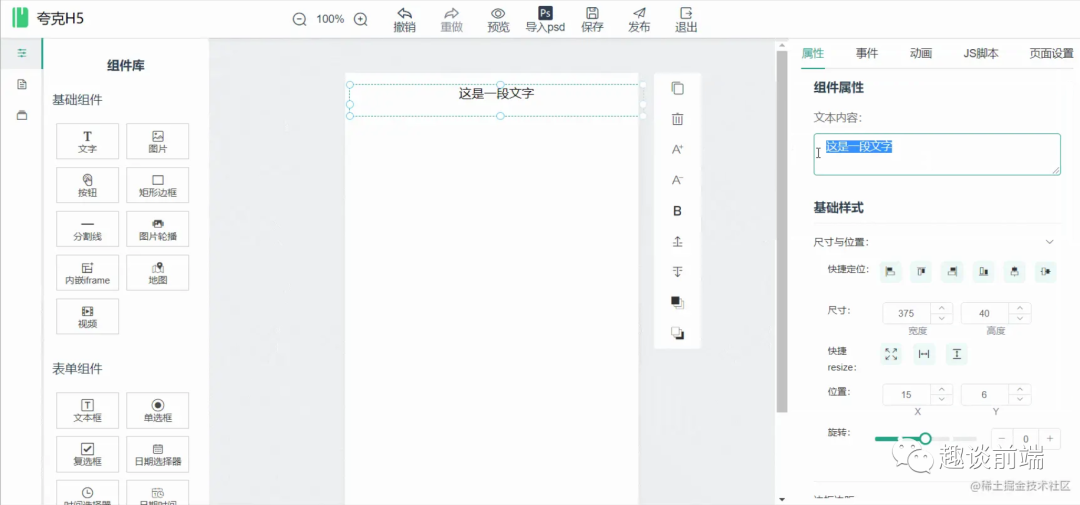Collapse the 尺寸与位置 section chevron

coord(1049,242)
